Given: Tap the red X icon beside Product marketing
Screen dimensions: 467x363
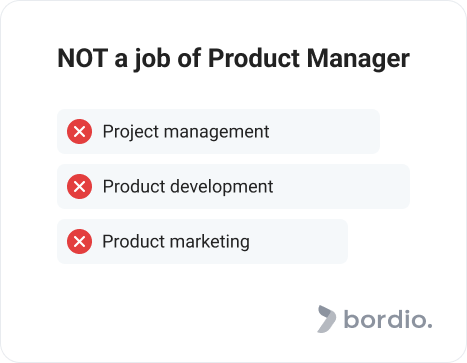Looking at the screenshot, I should click(x=79, y=241).
